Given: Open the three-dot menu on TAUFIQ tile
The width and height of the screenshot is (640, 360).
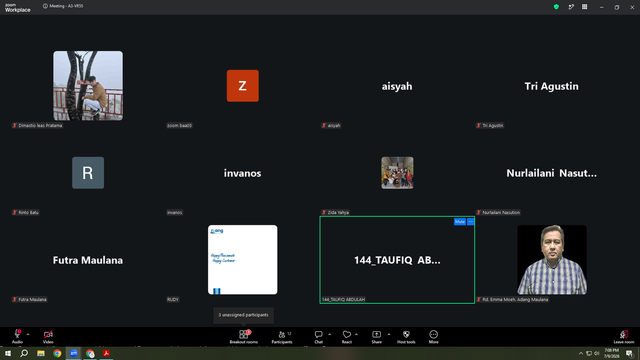Looking at the screenshot, I should click(x=471, y=222).
